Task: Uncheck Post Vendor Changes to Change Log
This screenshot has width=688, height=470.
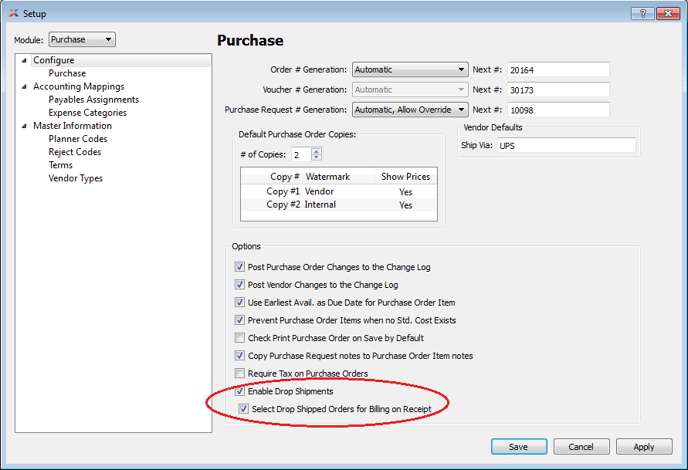Action: [x=239, y=285]
